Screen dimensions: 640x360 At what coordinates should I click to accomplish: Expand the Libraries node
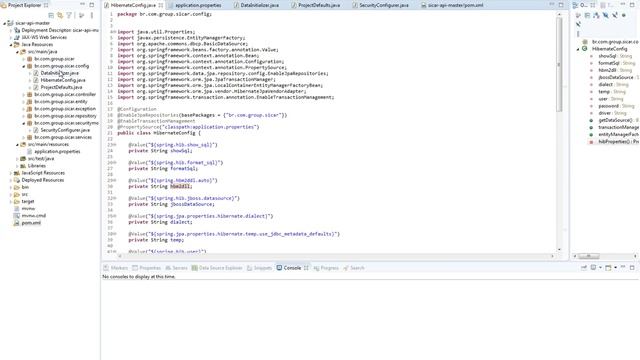coord(17,166)
